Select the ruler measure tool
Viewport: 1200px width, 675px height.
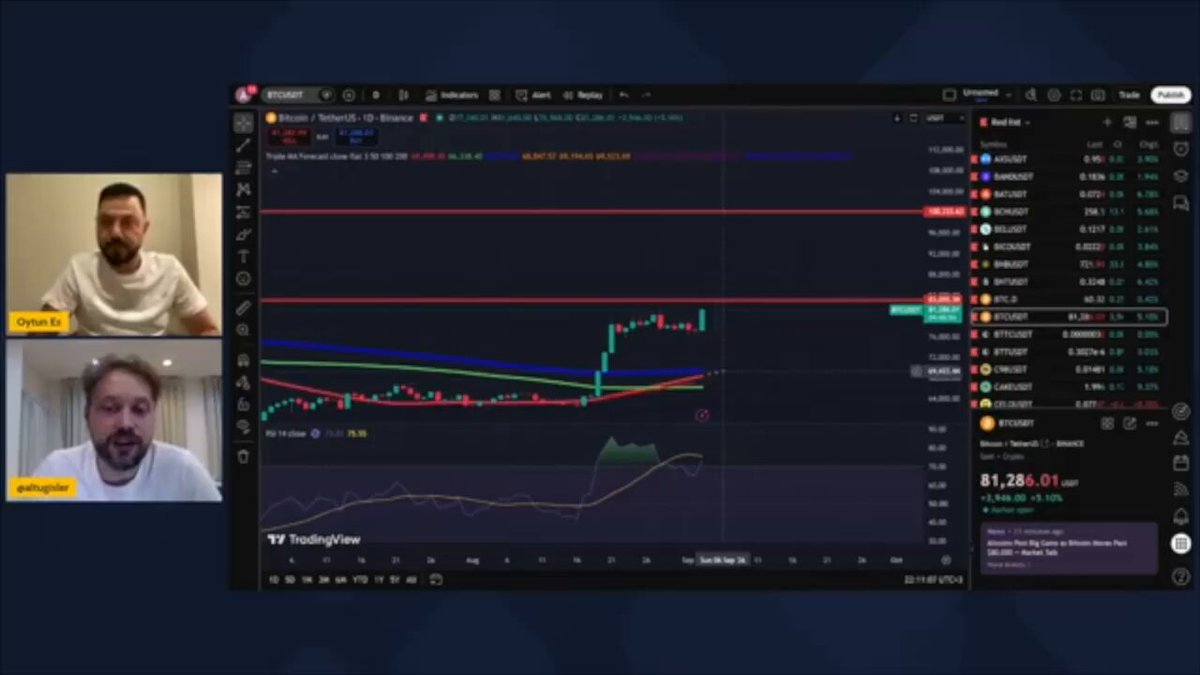(243, 308)
